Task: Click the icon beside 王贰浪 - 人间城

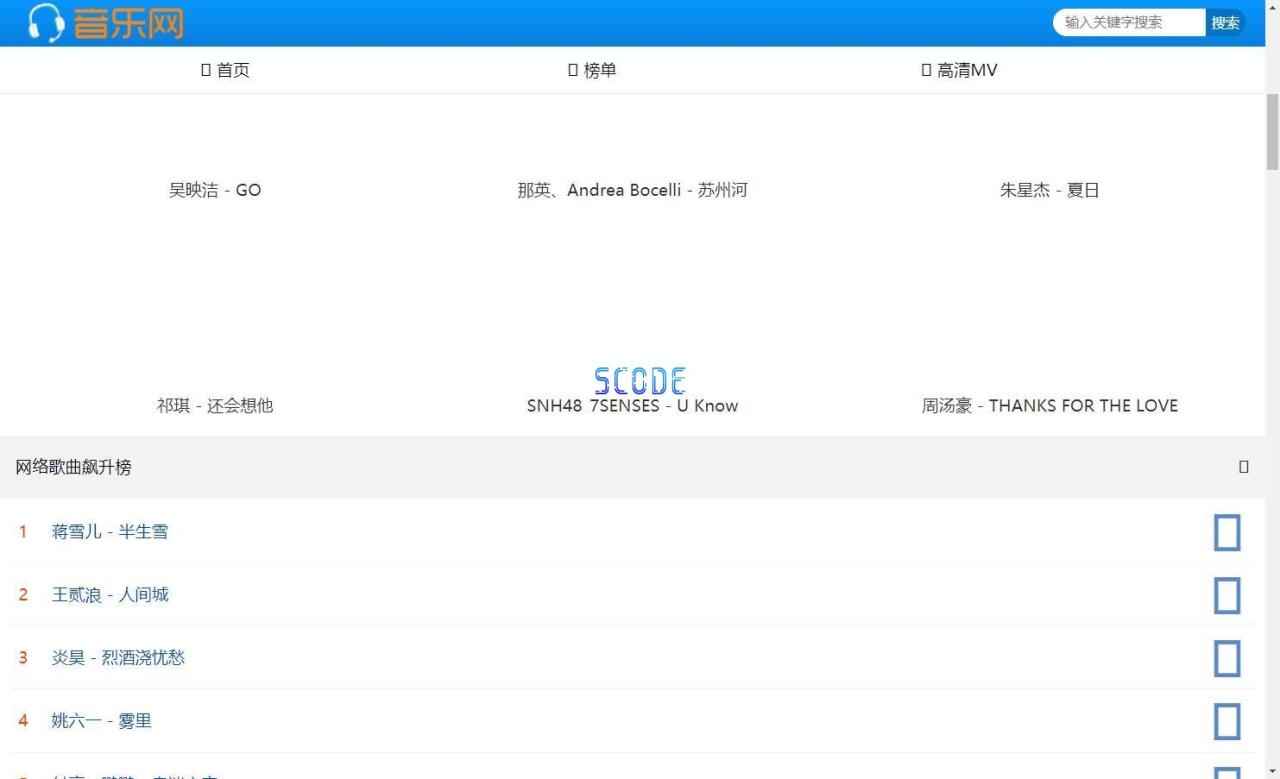Action: [1227, 595]
